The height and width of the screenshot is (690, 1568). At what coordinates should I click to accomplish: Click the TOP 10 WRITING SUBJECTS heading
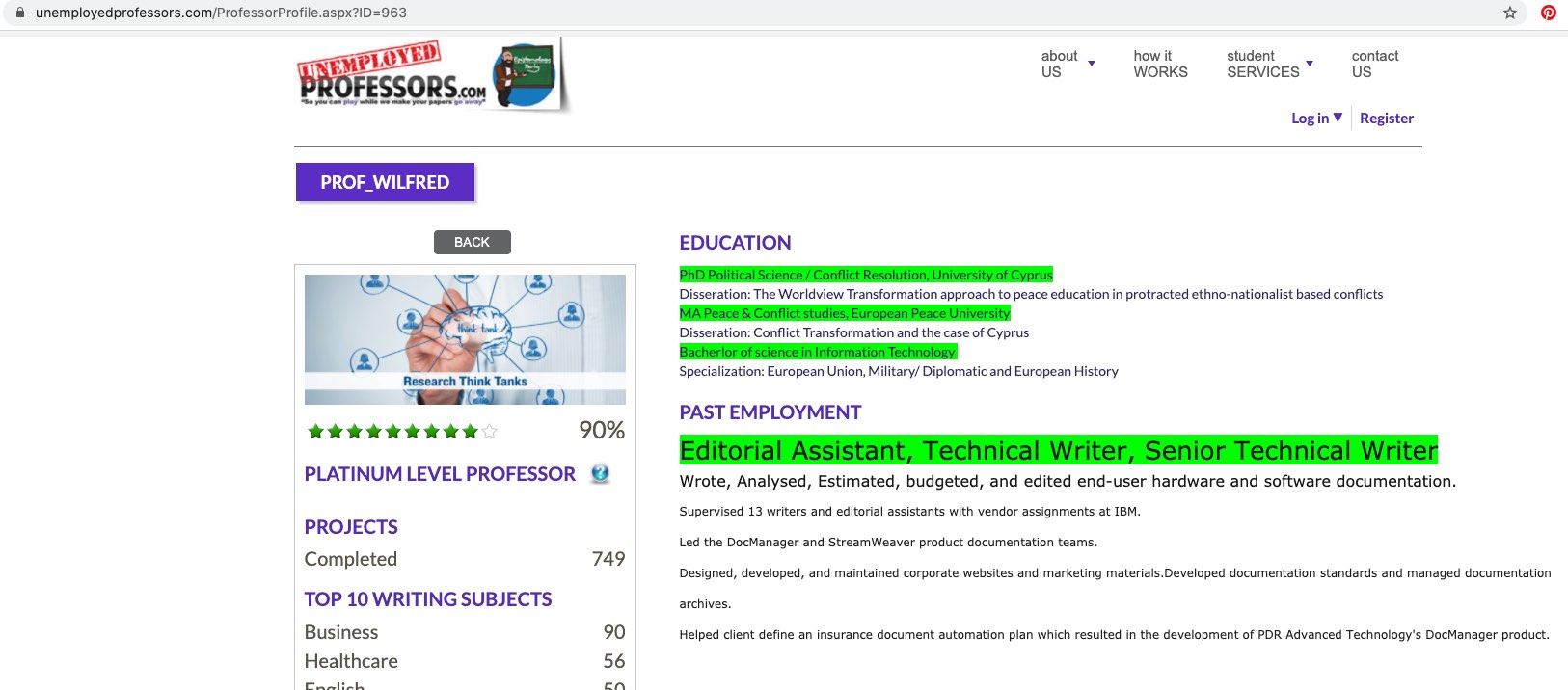pyautogui.click(x=428, y=599)
